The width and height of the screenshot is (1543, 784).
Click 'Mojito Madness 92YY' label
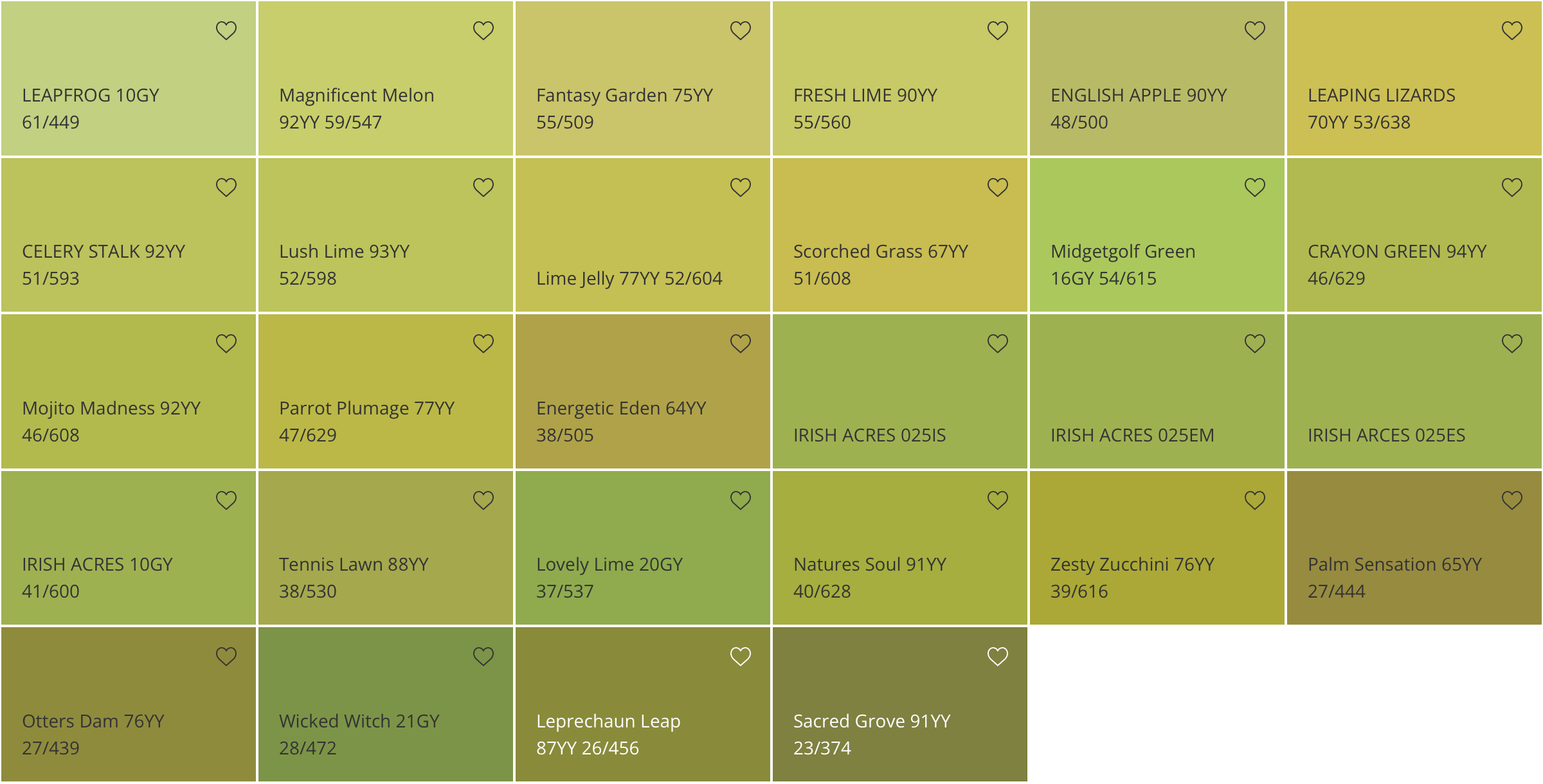(111, 409)
